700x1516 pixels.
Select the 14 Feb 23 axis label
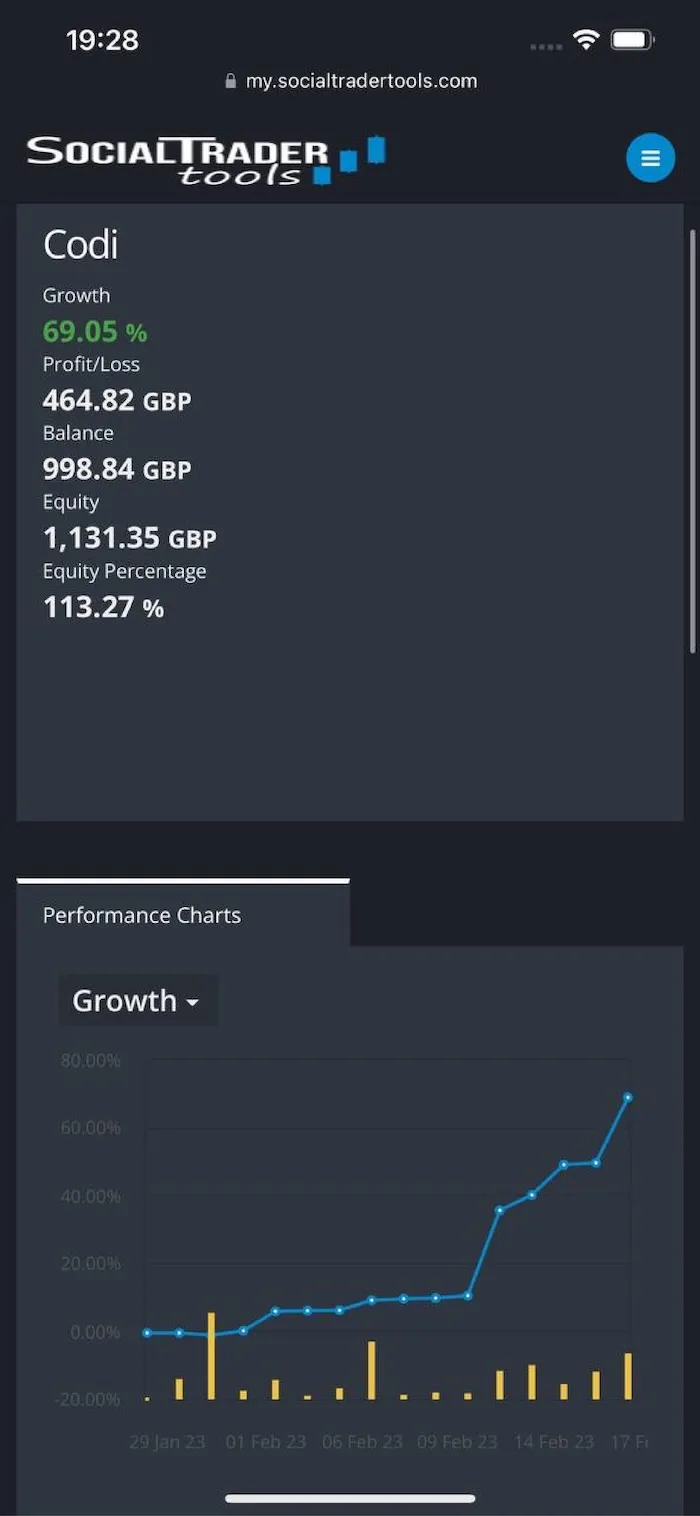554,1441
